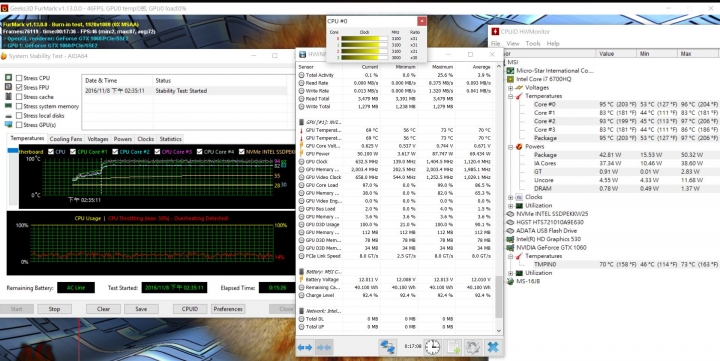The width and height of the screenshot is (720, 361).
Task: Click the grayed double-arrow icon in HWiNFO
Action: point(324,347)
